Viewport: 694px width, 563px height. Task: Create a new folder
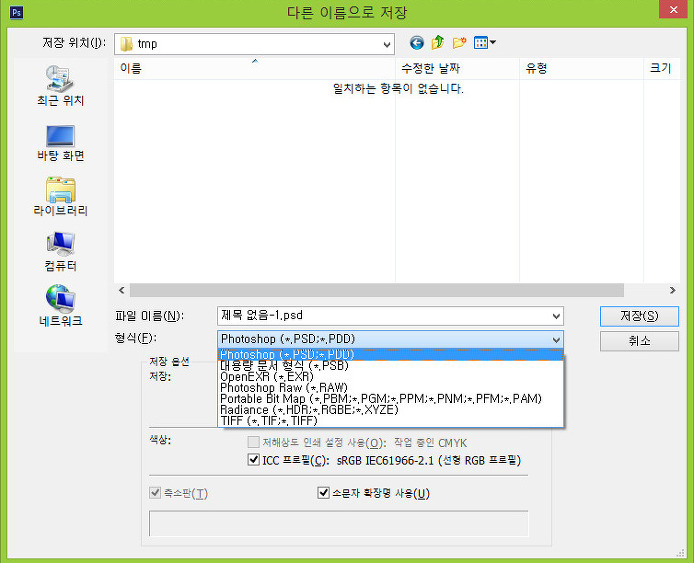click(x=459, y=43)
